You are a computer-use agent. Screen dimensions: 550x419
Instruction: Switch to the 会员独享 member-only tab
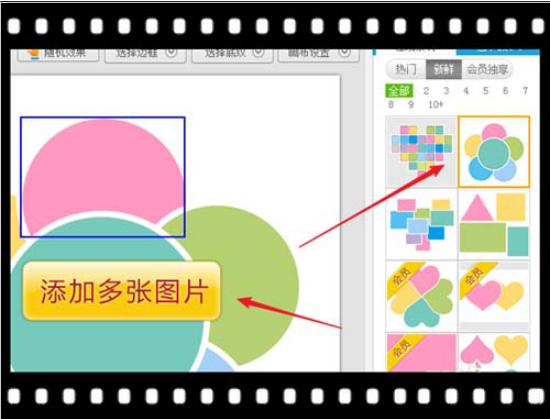[x=487, y=69]
